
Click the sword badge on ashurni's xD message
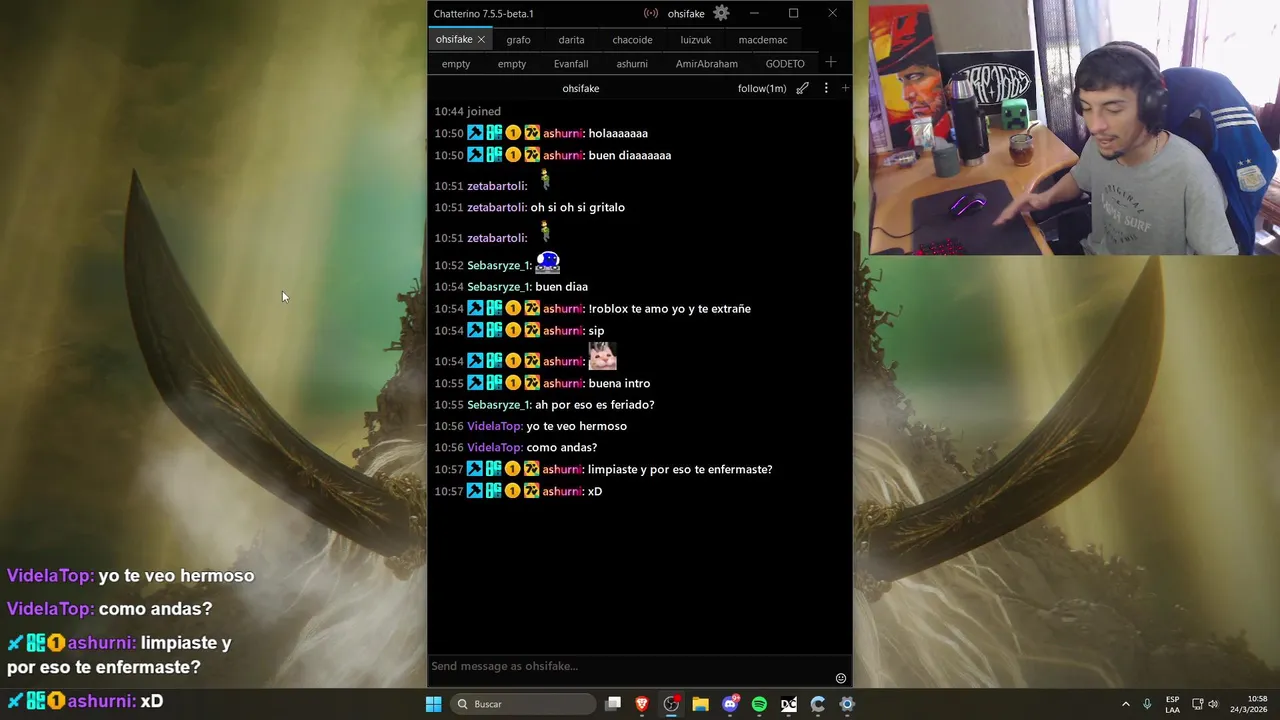[x=475, y=491]
